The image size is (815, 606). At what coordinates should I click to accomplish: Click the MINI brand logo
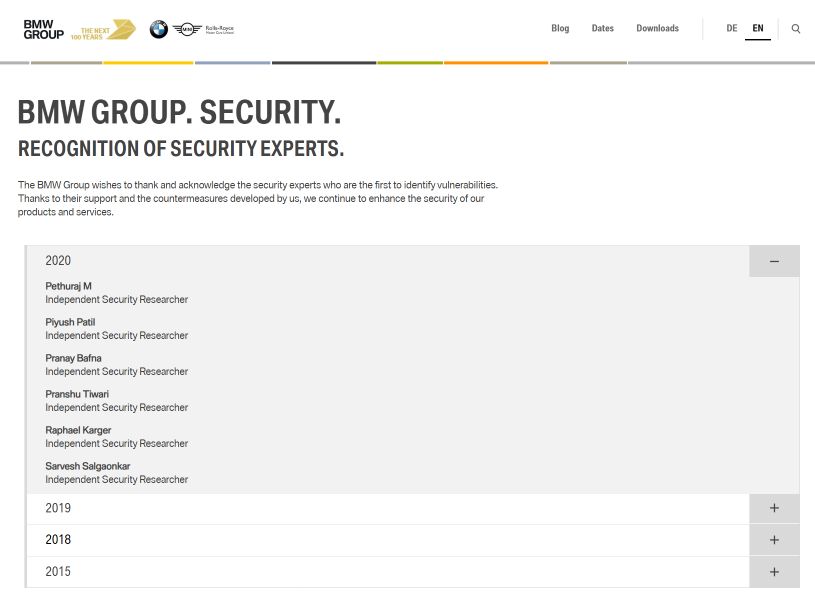coord(187,30)
